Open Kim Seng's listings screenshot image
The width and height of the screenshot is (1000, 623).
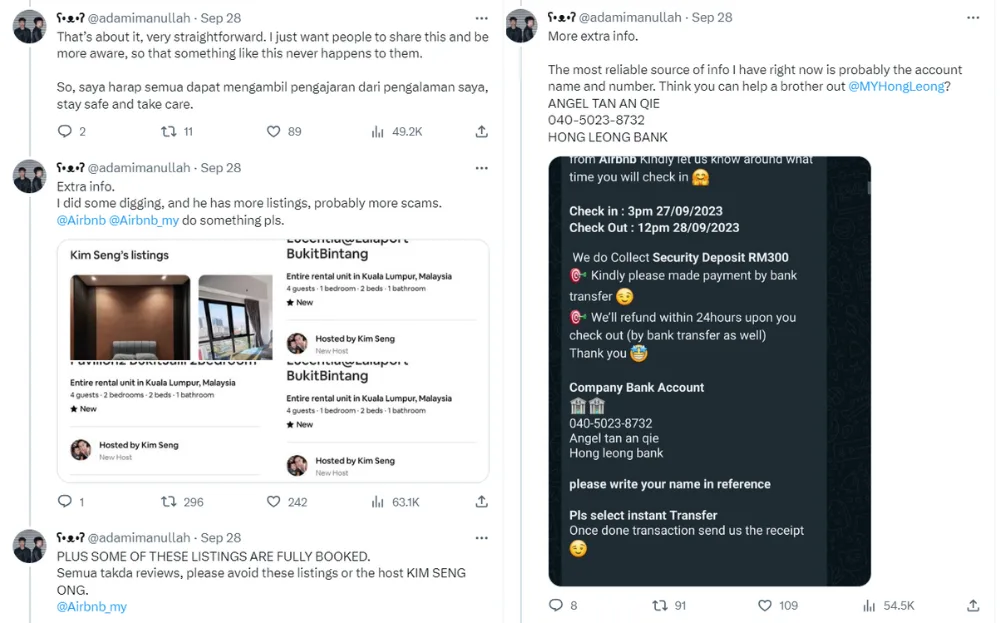[272, 361]
